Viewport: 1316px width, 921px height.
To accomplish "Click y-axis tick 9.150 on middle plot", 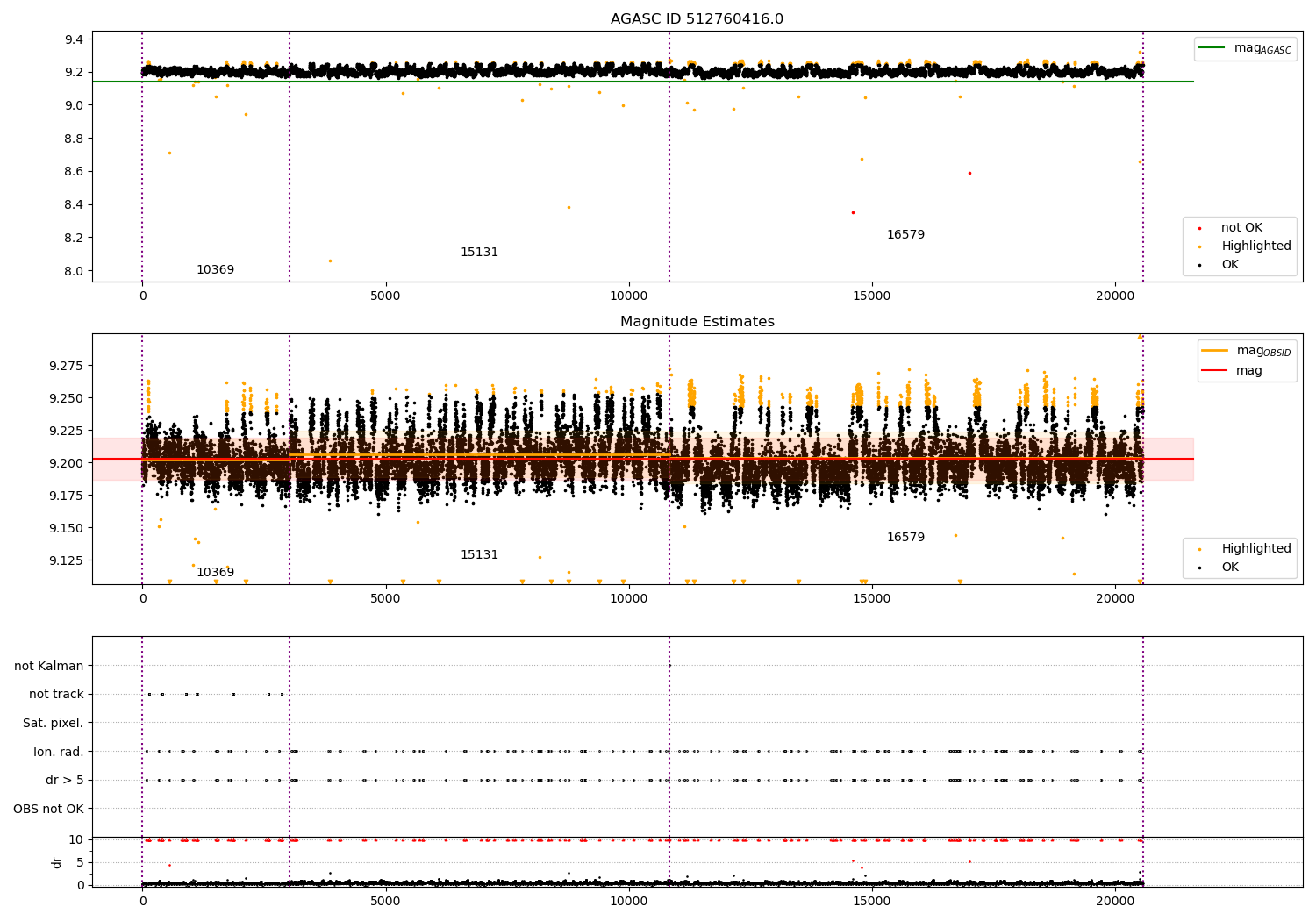I will (x=67, y=528).
